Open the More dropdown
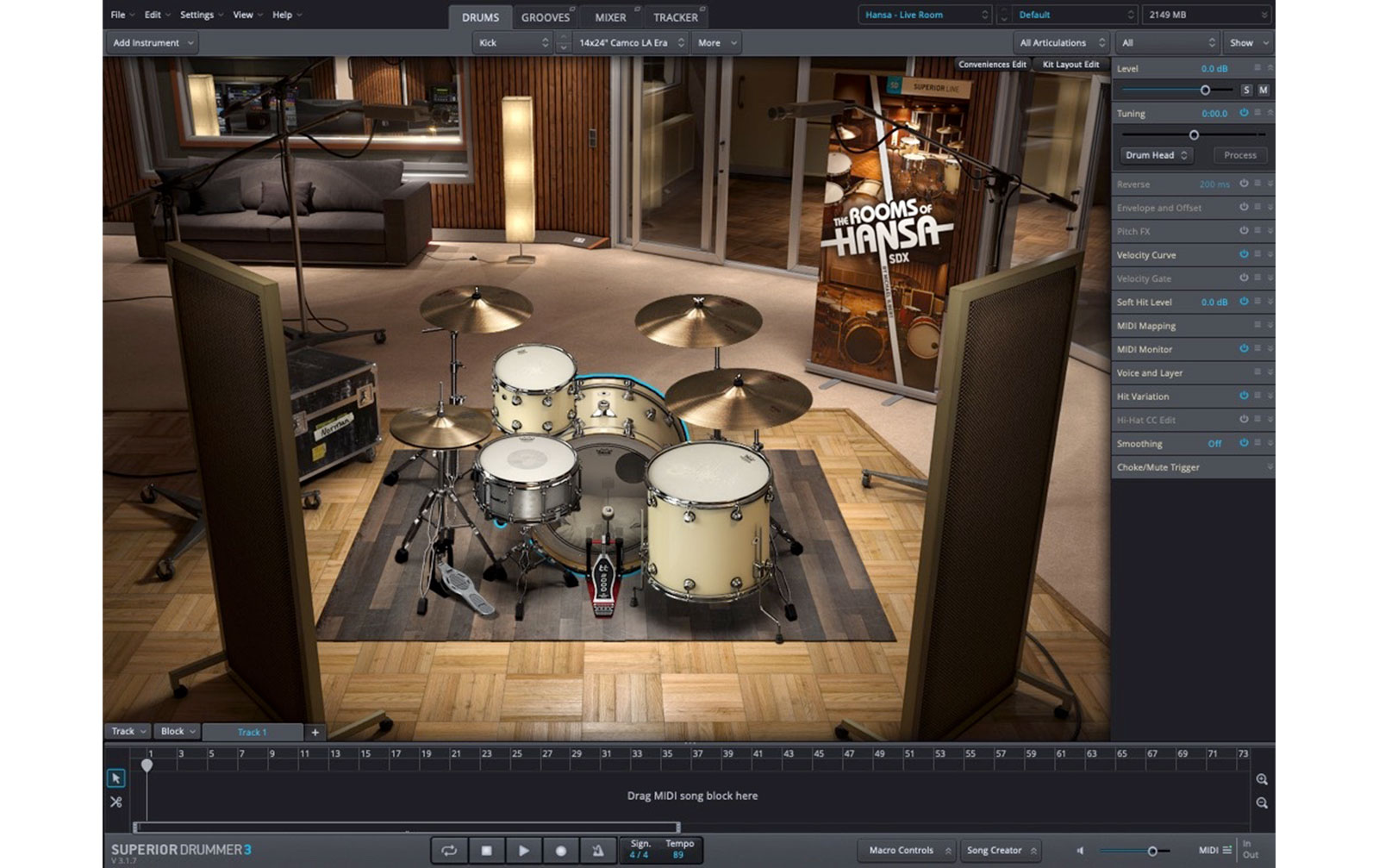 pos(716,42)
